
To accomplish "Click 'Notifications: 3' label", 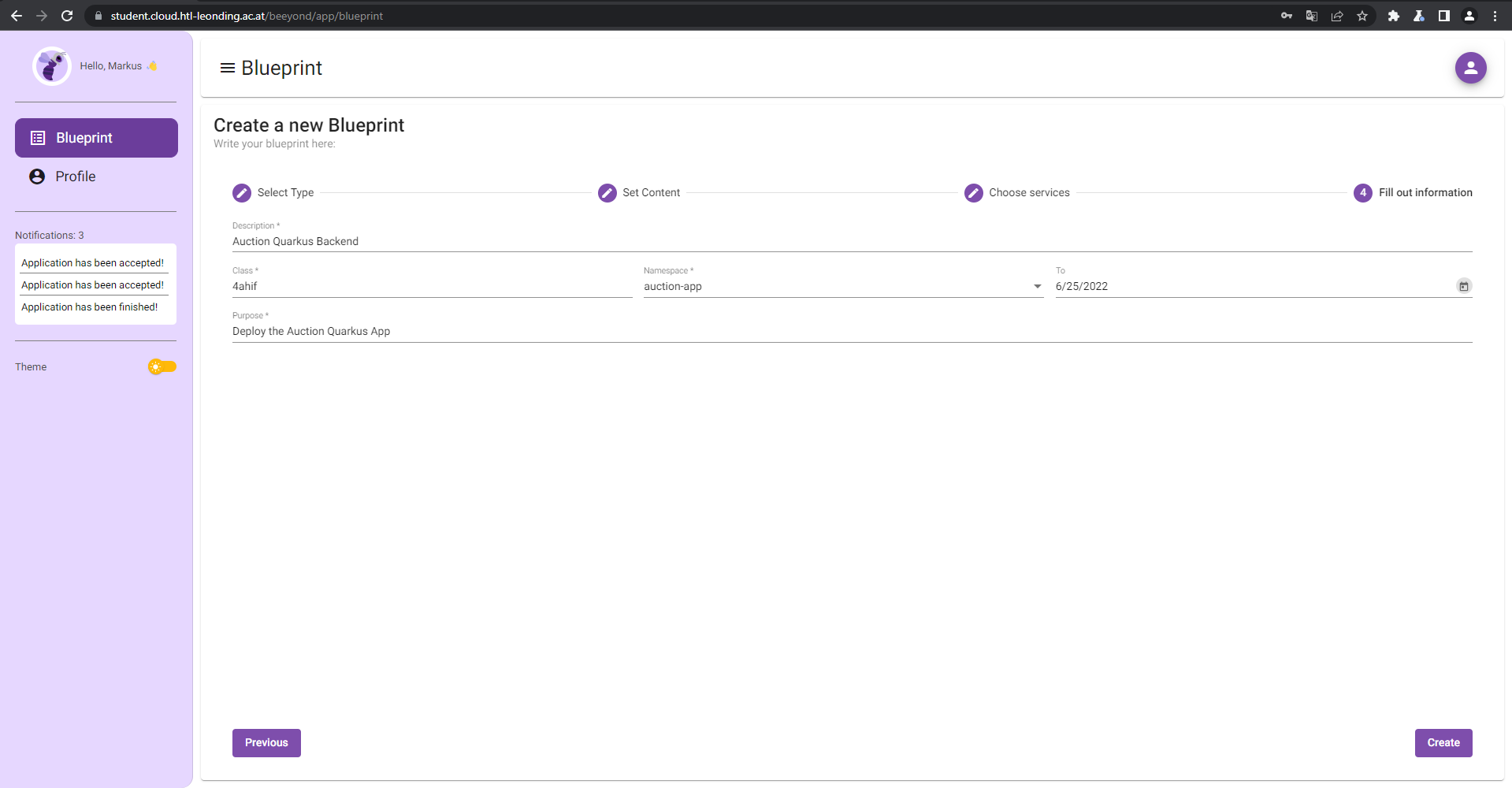I will pyautogui.click(x=50, y=236).
